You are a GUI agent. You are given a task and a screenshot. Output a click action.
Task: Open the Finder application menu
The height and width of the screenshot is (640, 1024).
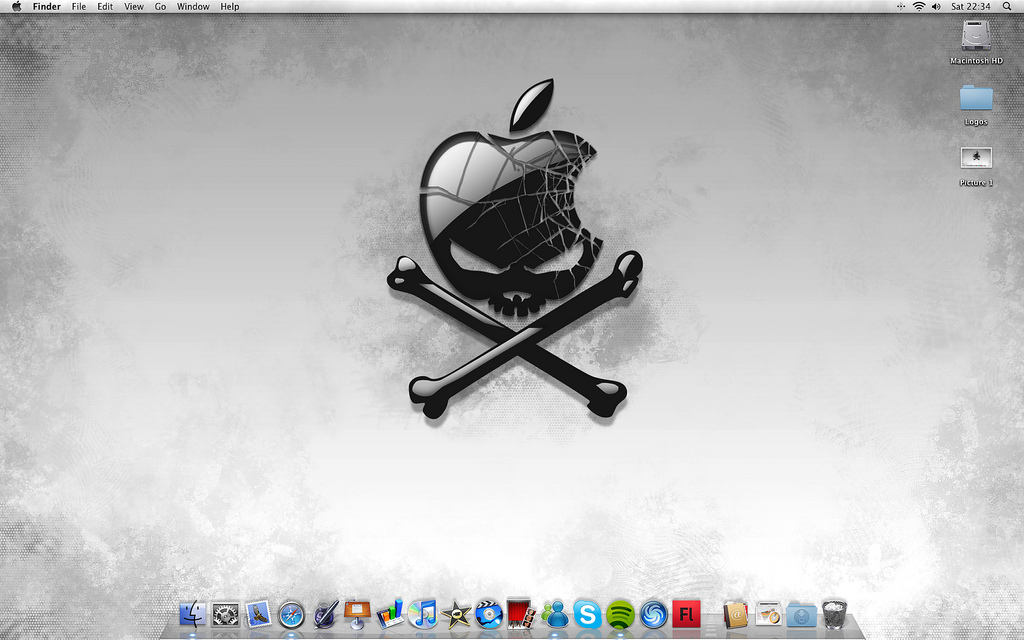click(46, 7)
